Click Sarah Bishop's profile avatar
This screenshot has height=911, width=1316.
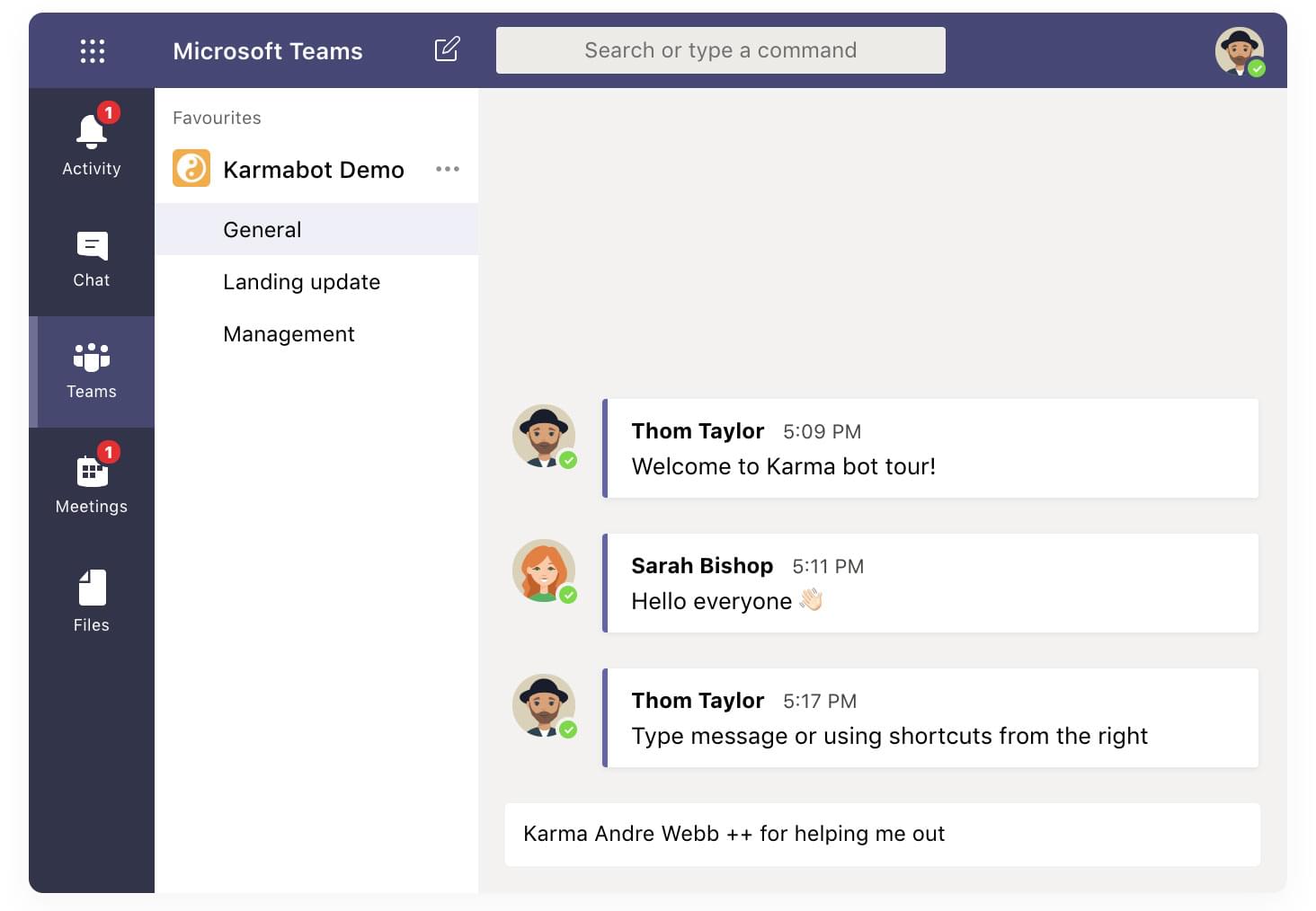point(545,571)
